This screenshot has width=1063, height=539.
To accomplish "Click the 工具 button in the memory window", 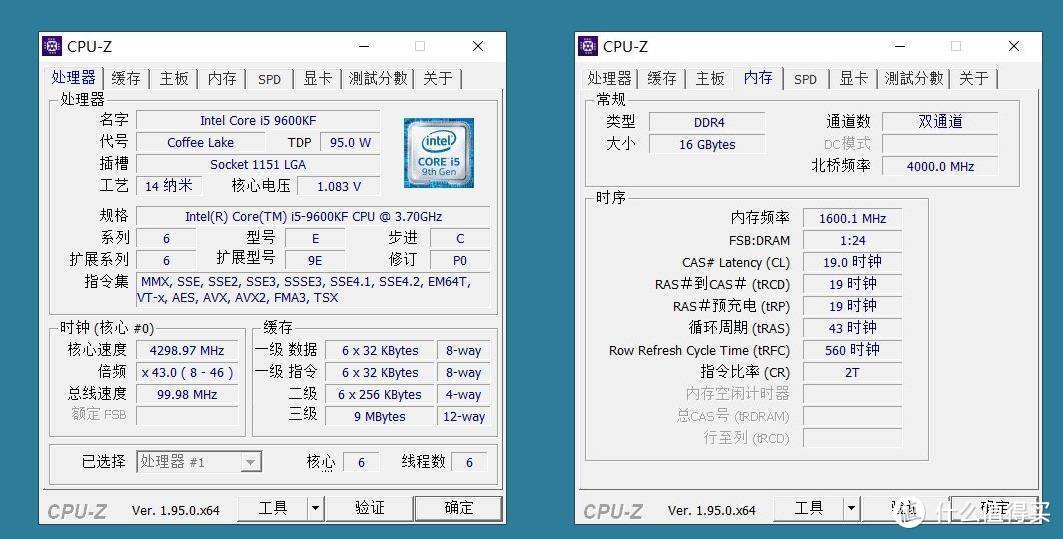I will [809, 508].
